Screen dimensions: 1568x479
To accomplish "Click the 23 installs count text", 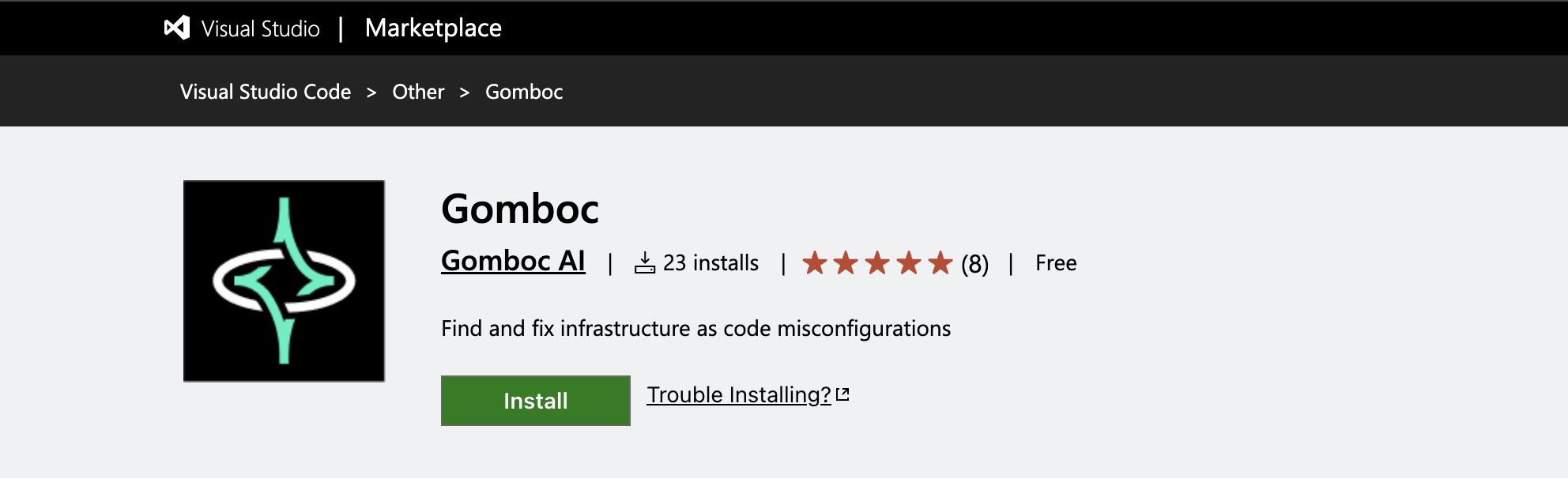I will tap(710, 262).
